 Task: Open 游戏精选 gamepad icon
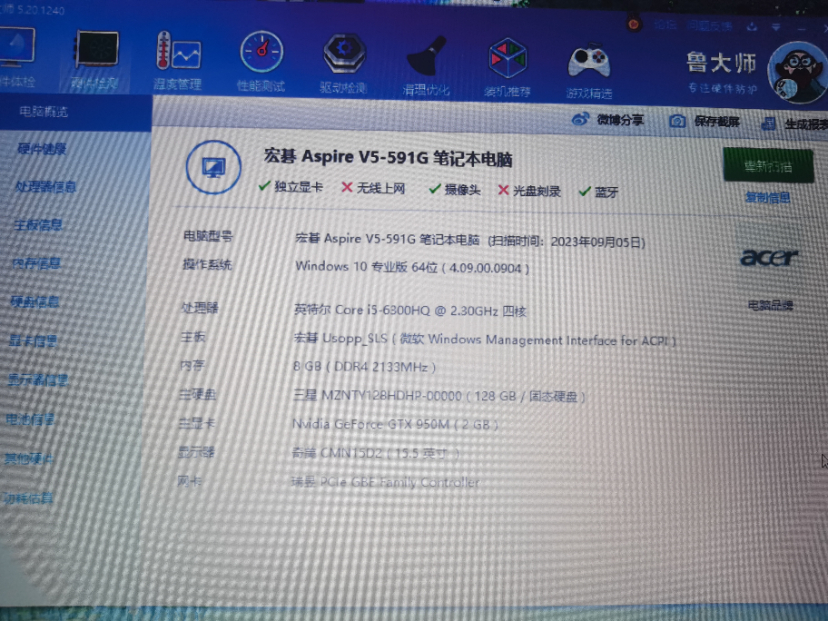pos(589,70)
